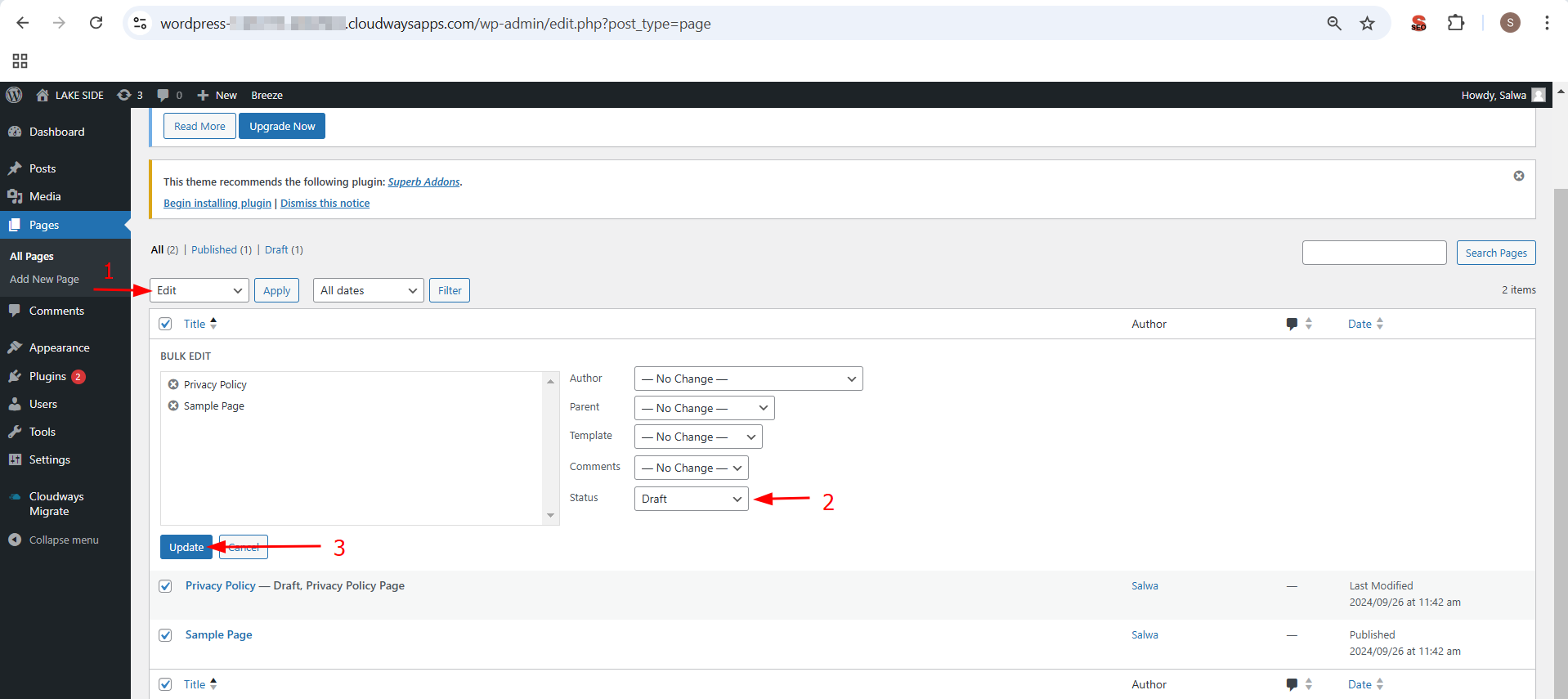This screenshot has height=699, width=1568.
Task: Open Dashboard in the sidebar
Action: 56,132
